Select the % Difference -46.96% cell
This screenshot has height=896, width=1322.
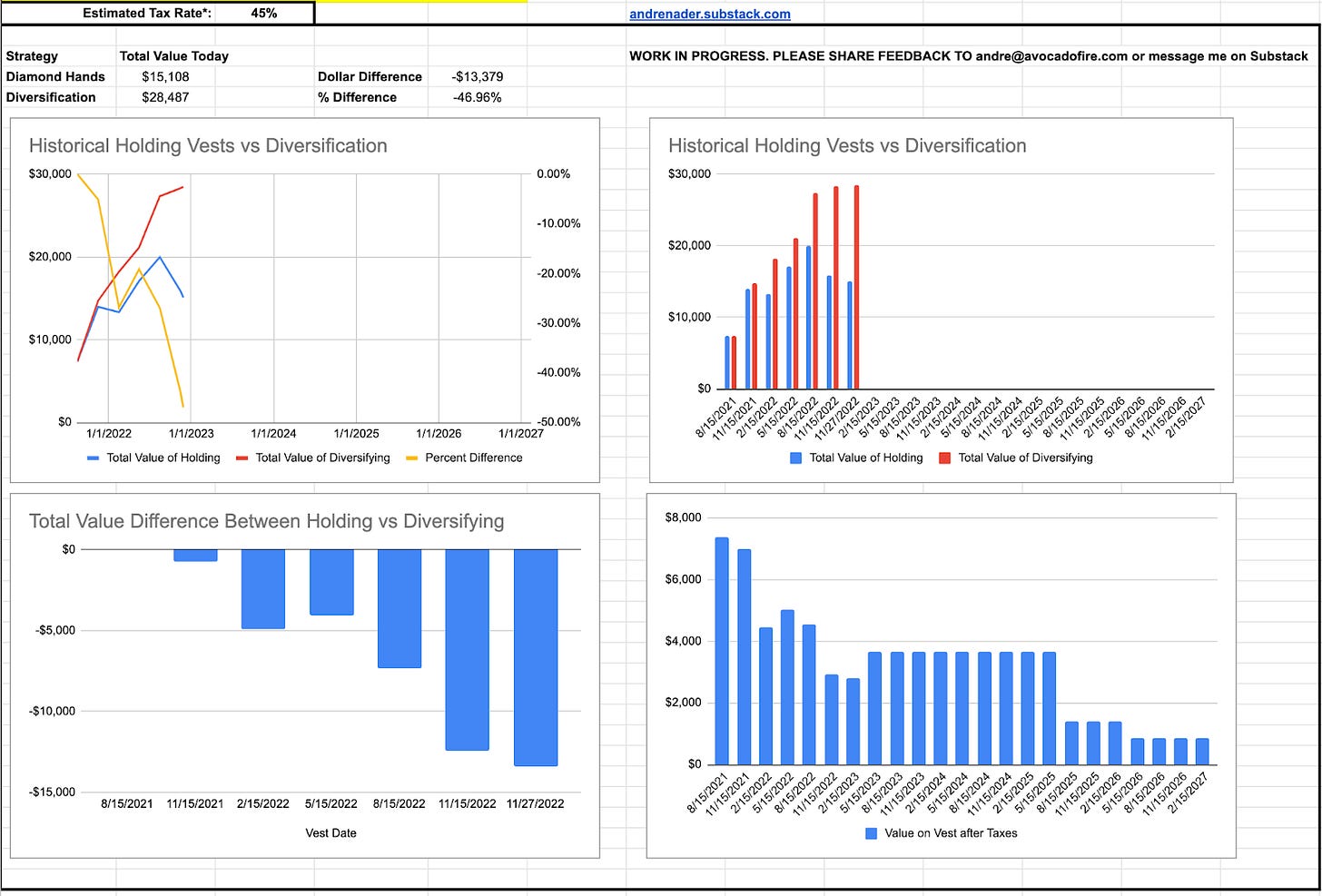click(478, 97)
